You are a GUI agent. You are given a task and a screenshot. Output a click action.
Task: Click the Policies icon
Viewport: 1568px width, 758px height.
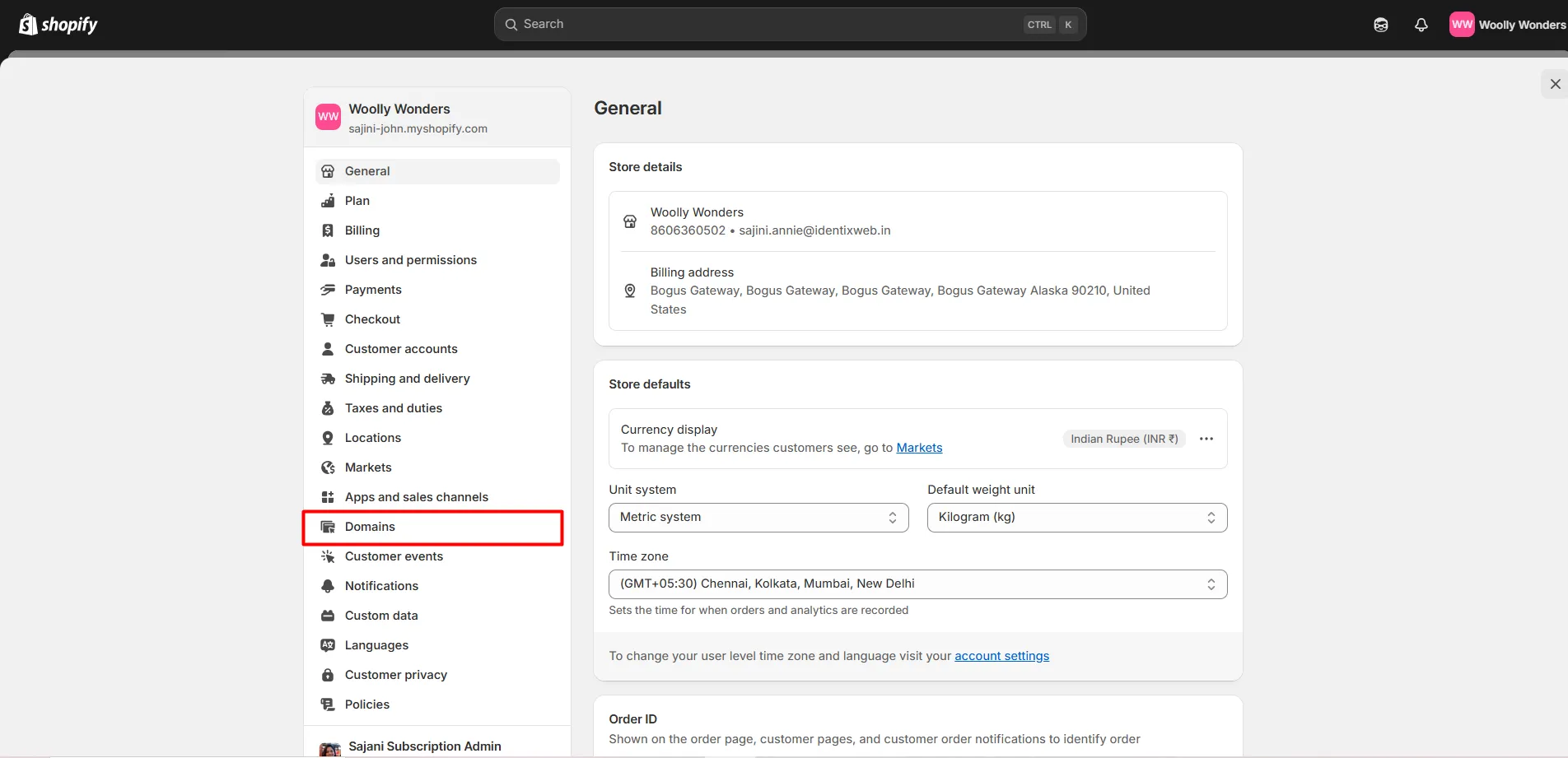[328, 705]
